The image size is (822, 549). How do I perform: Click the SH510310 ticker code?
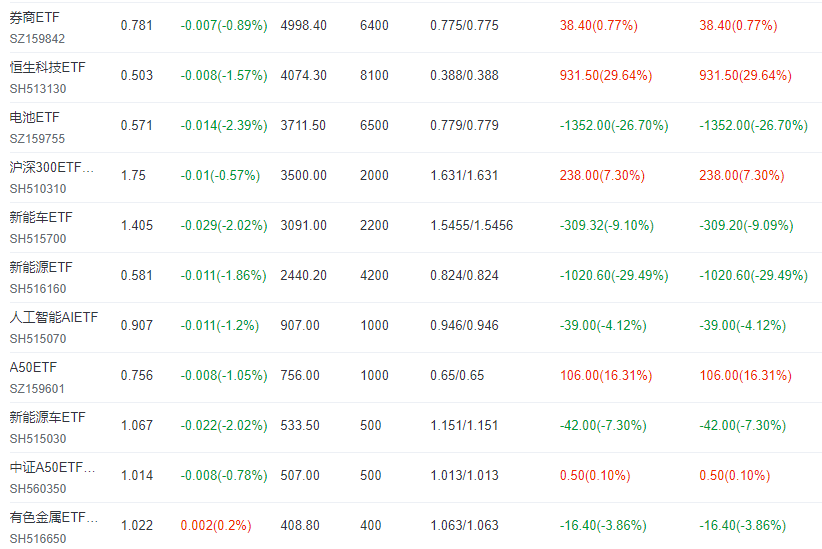pos(38,189)
